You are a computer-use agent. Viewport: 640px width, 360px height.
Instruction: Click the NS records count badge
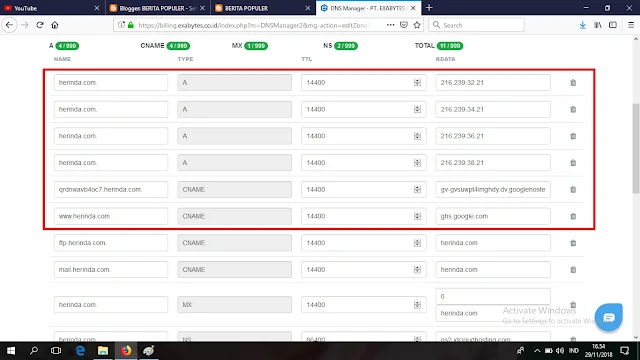point(346,46)
